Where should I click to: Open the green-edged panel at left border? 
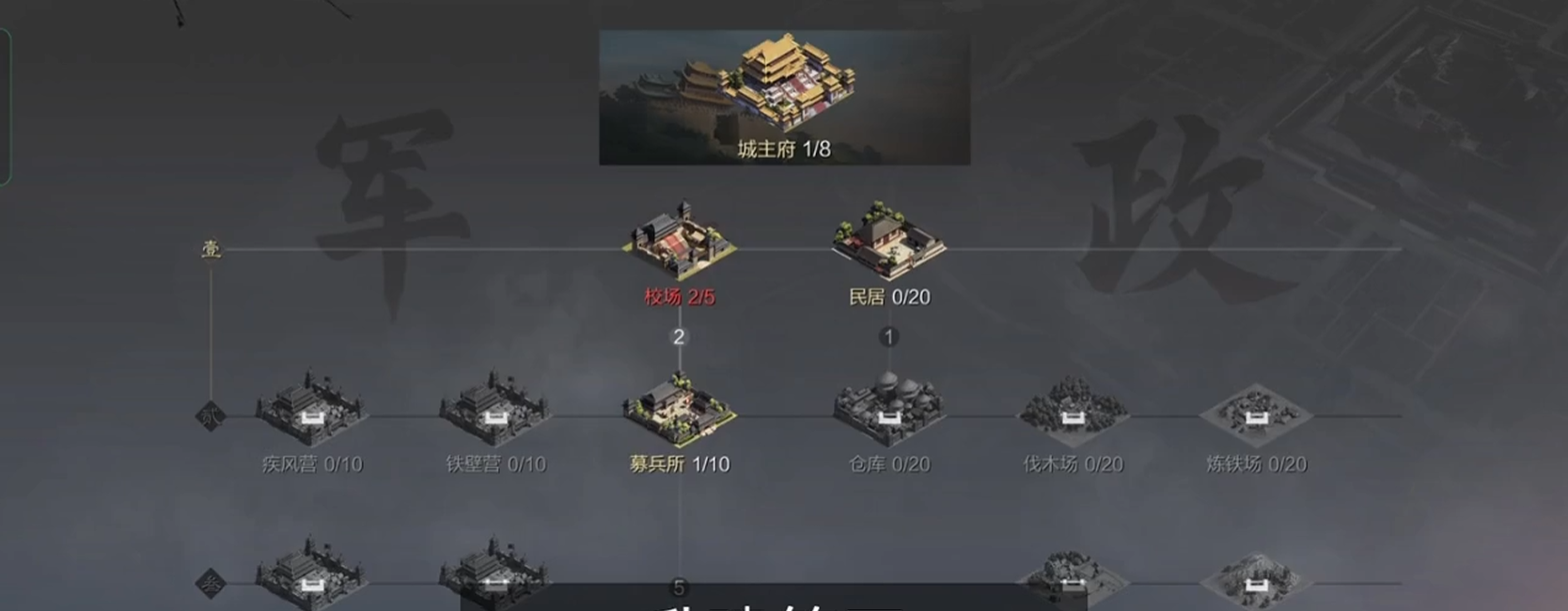point(5,106)
